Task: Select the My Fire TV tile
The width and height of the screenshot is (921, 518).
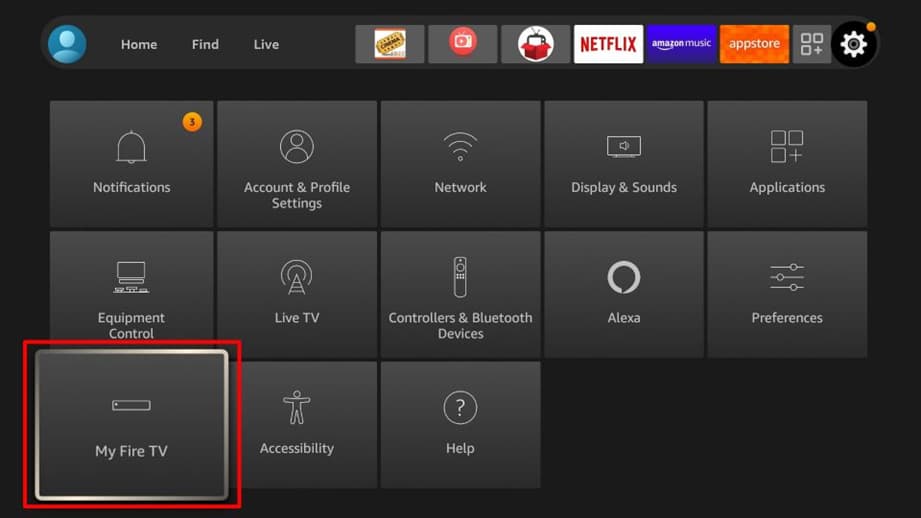Action: [x=131, y=424]
